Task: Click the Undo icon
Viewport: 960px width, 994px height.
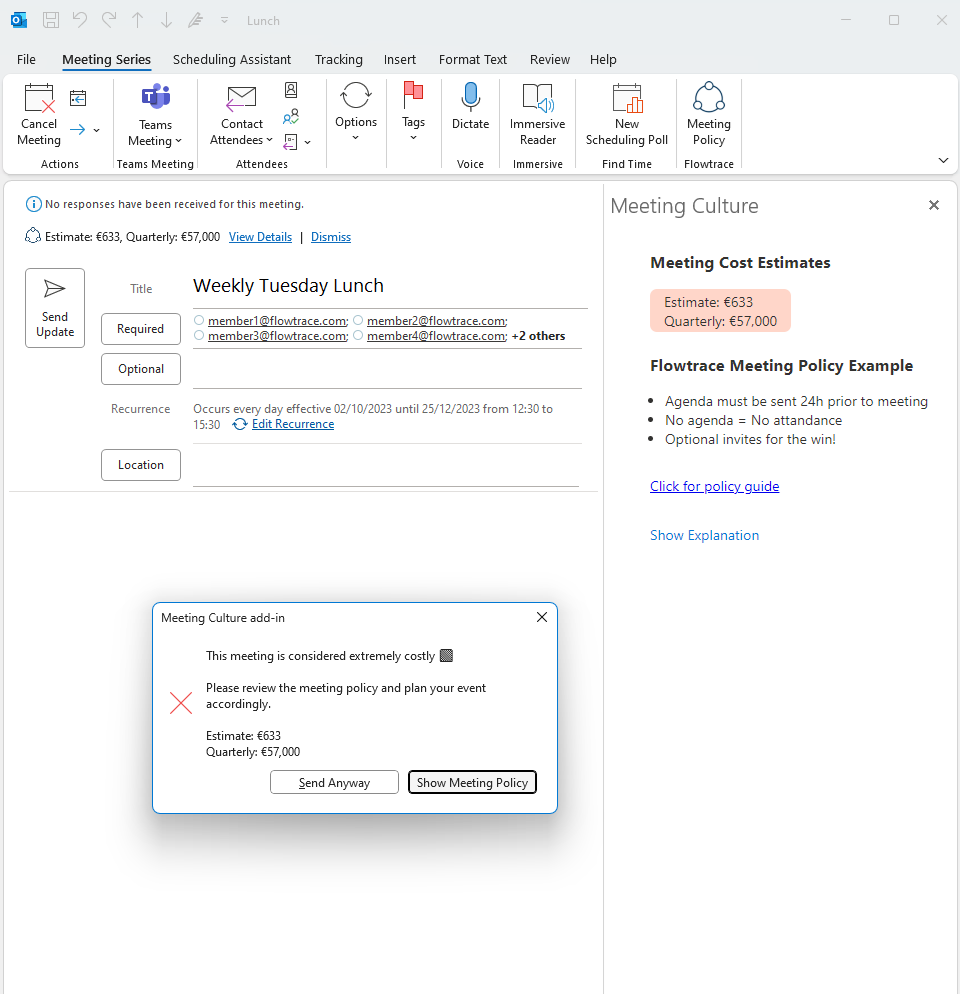Action: [80, 20]
